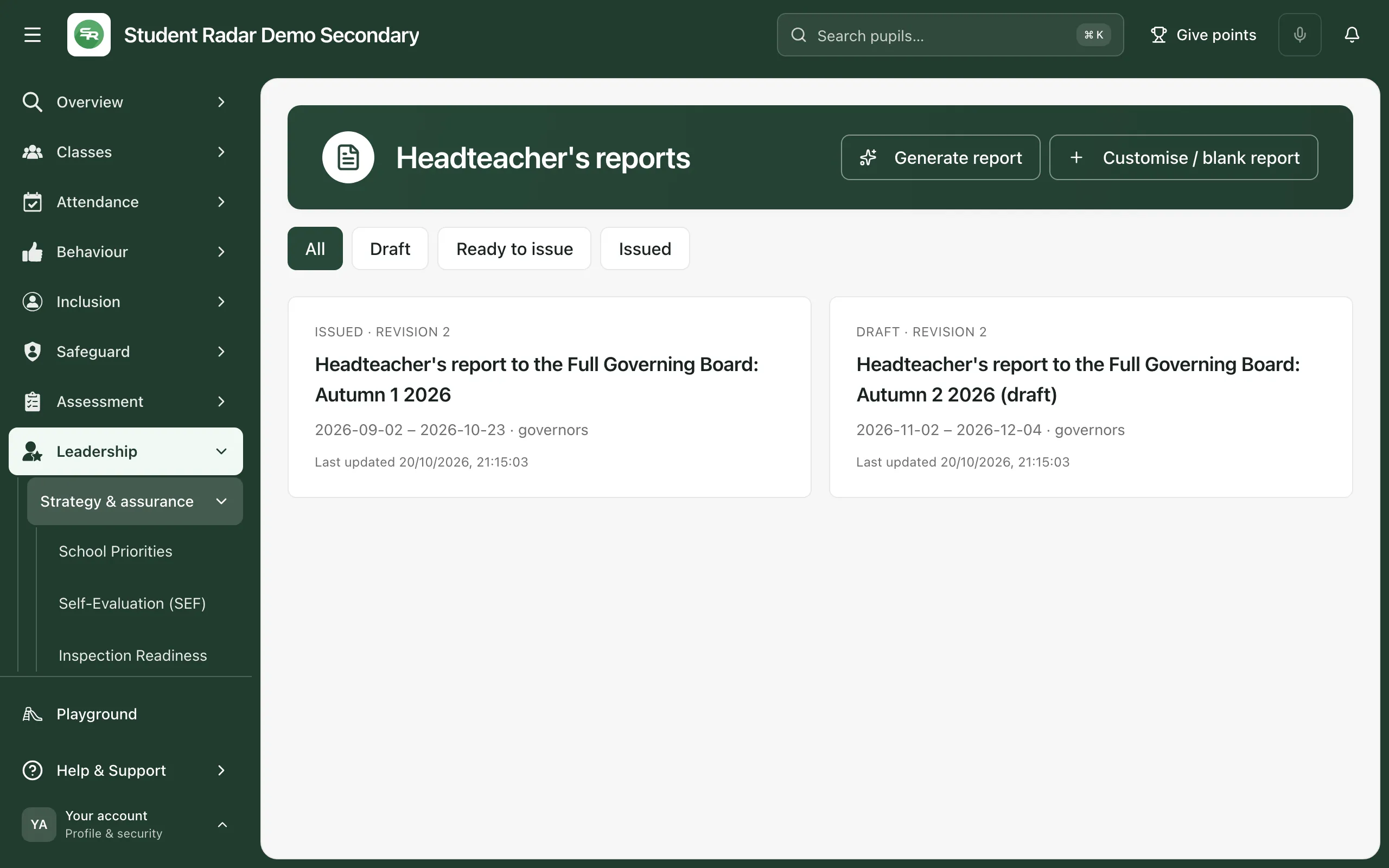Collapse the Strategy & assurance chevron
The width and height of the screenshot is (1389, 868).
point(221,502)
